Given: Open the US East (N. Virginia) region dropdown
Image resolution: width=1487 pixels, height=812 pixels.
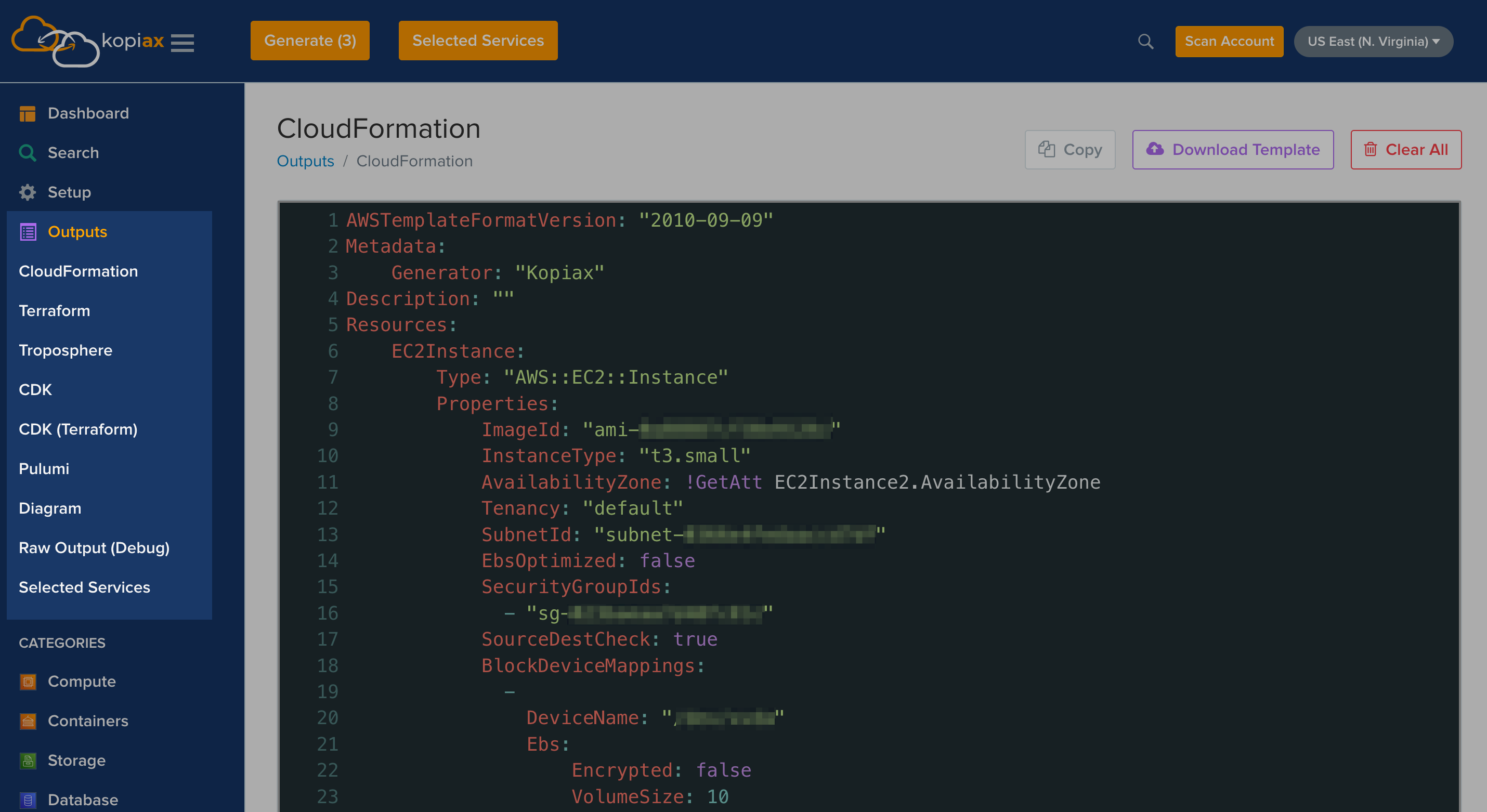Looking at the screenshot, I should [x=1373, y=42].
